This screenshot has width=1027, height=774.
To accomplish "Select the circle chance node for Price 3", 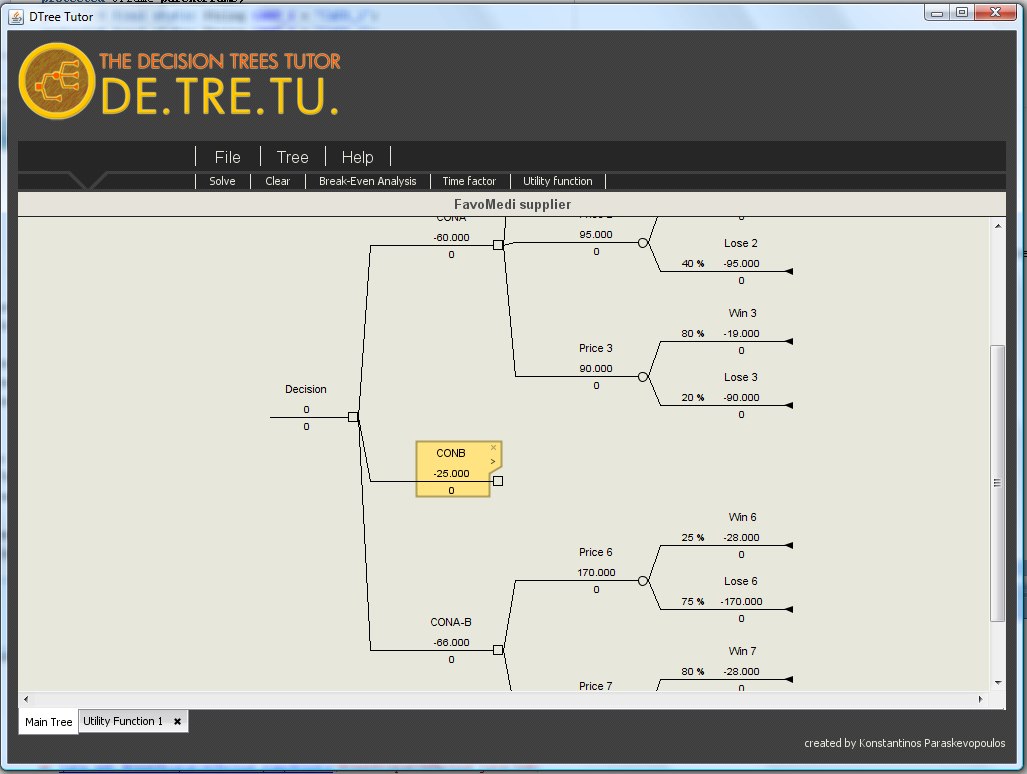I will coord(643,377).
